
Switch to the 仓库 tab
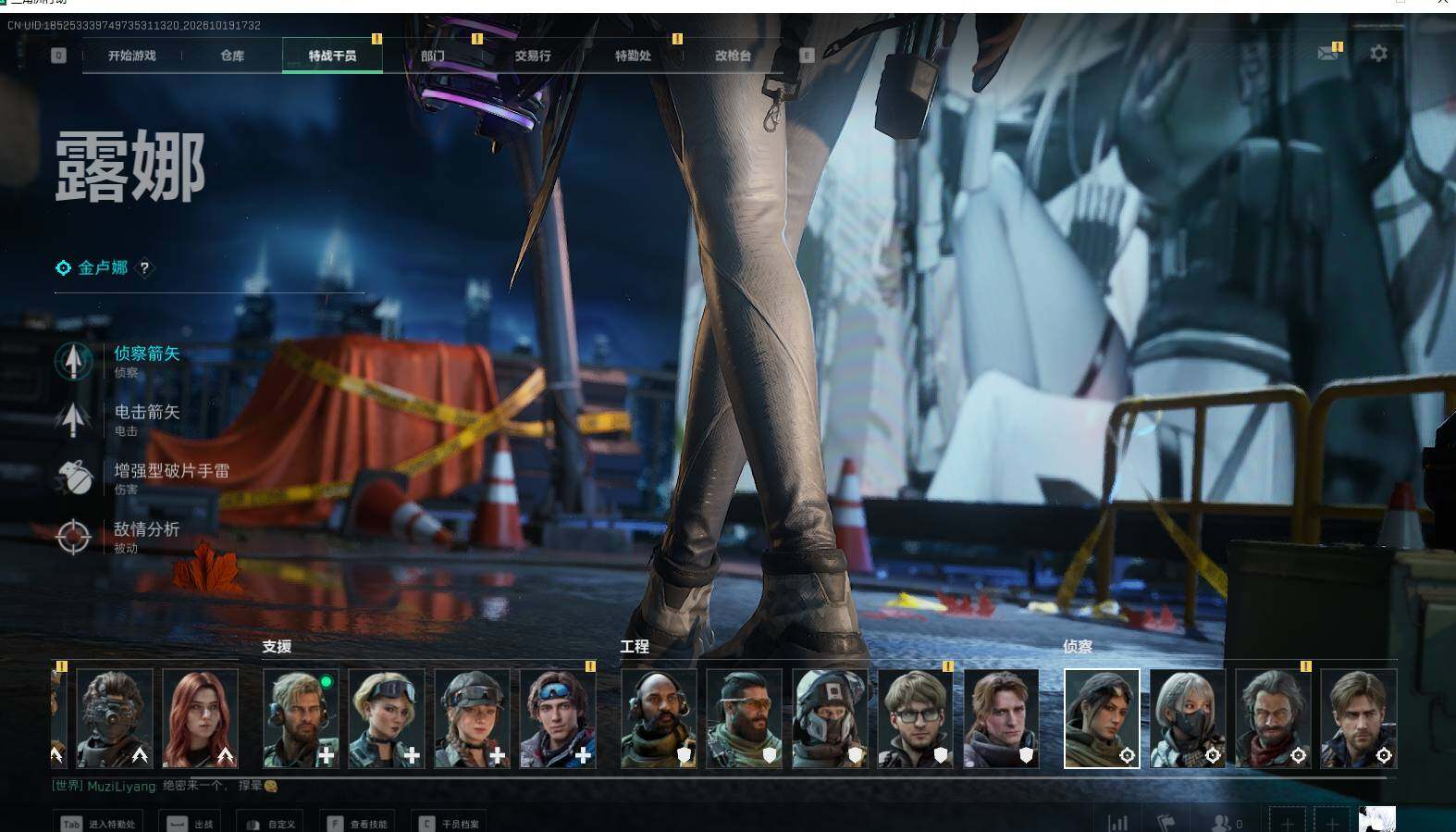pos(232,56)
